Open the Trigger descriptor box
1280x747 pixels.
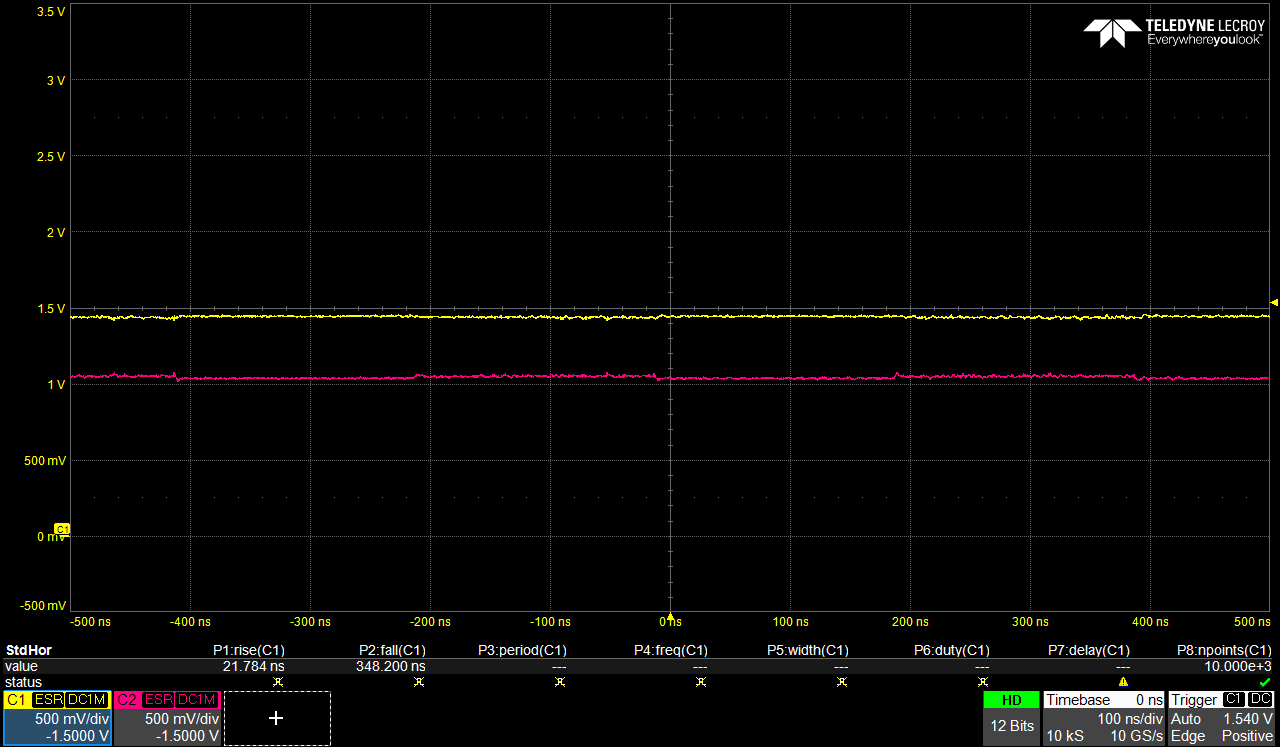[1222, 718]
